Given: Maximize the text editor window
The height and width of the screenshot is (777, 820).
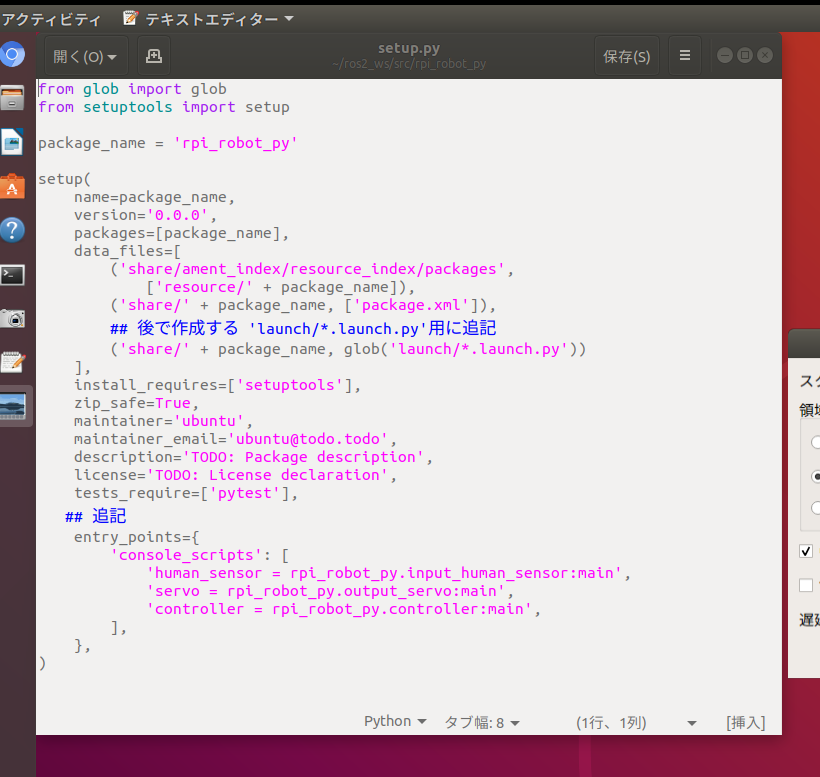Looking at the screenshot, I should pos(745,55).
